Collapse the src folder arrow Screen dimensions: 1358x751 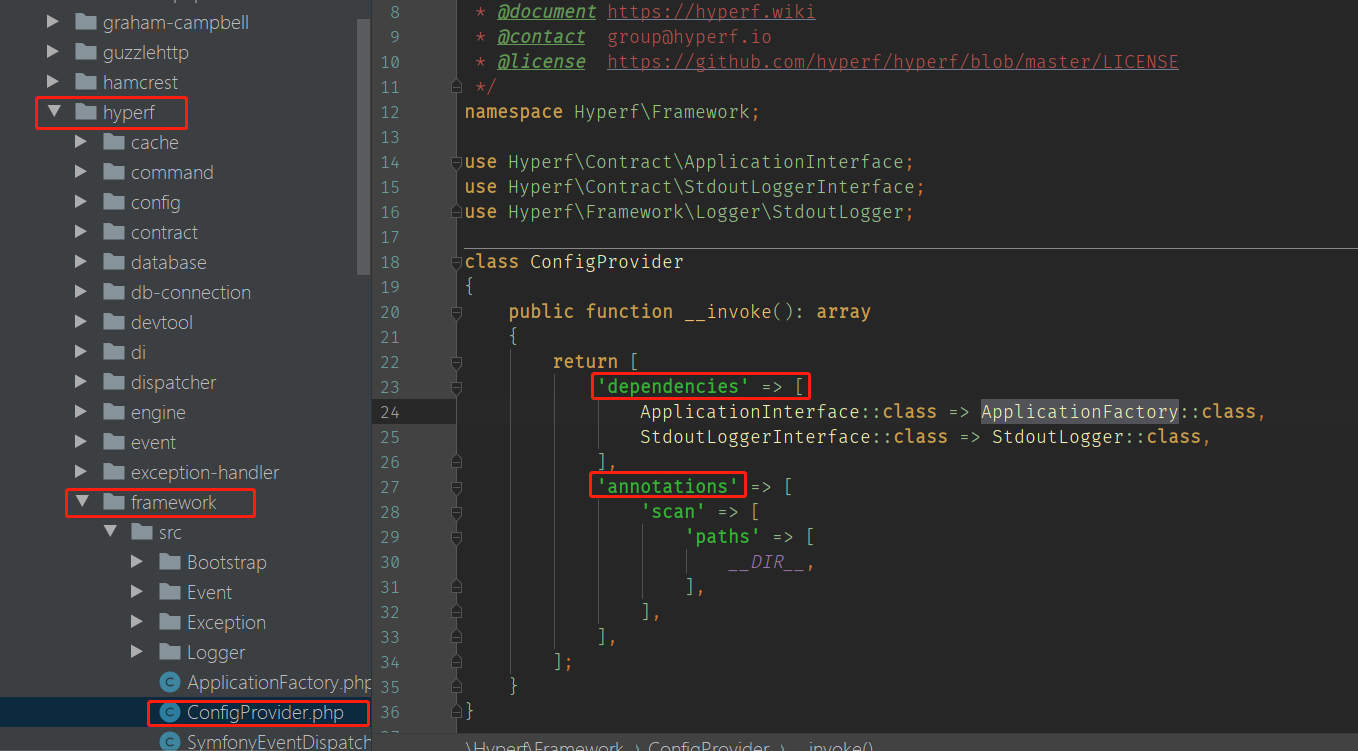point(109,532)
